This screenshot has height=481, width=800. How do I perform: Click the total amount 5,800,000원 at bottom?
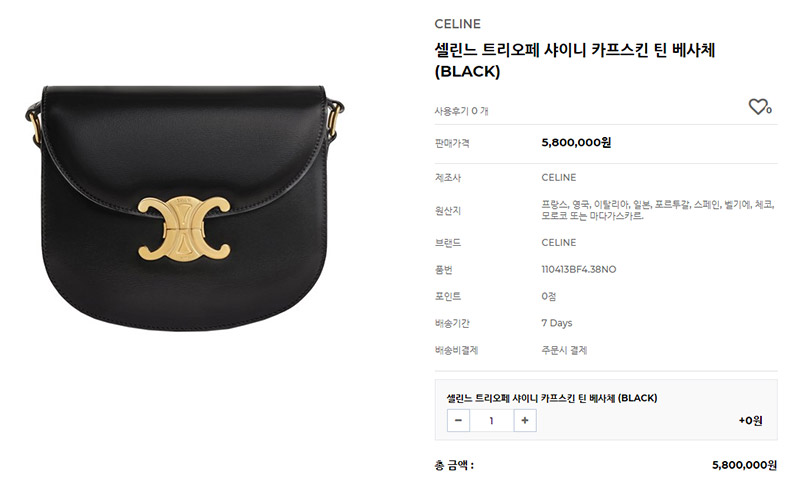click(744, 465)
